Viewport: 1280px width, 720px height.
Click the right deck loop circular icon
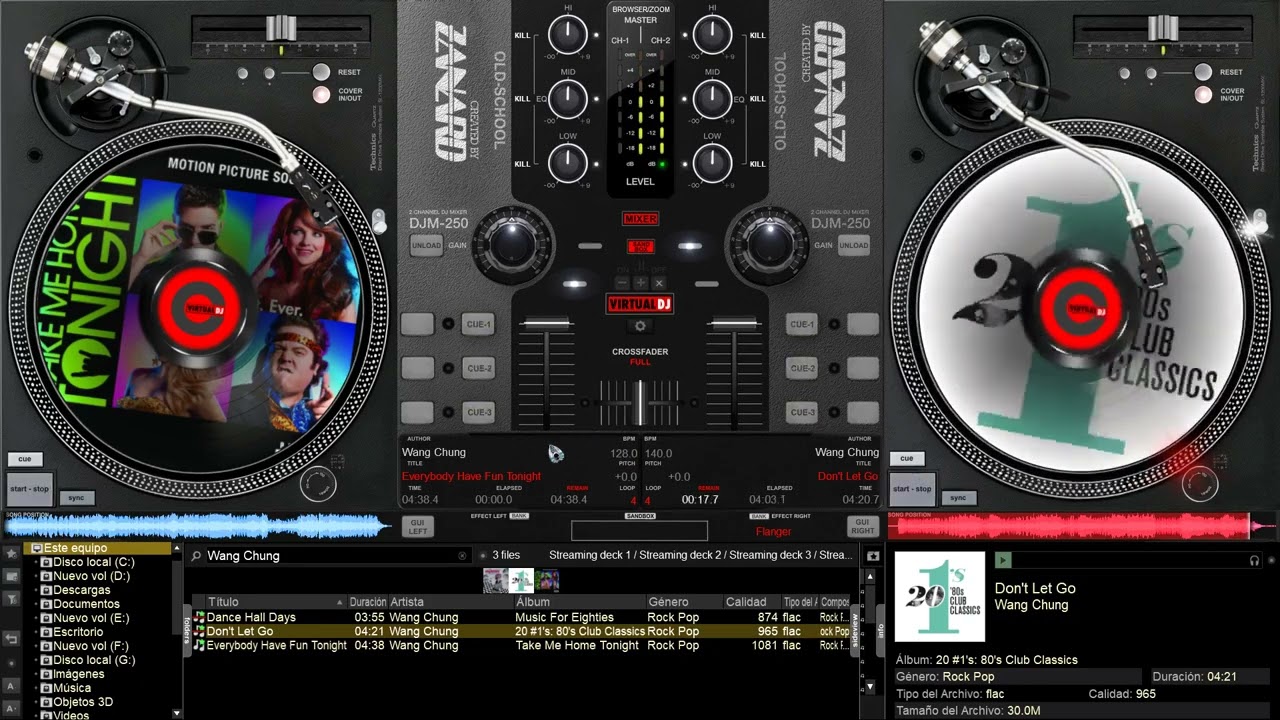click(1199, 484)
